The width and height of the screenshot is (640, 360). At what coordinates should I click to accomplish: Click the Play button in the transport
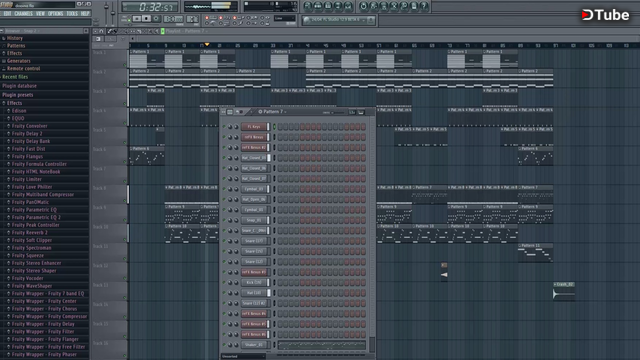137,19
